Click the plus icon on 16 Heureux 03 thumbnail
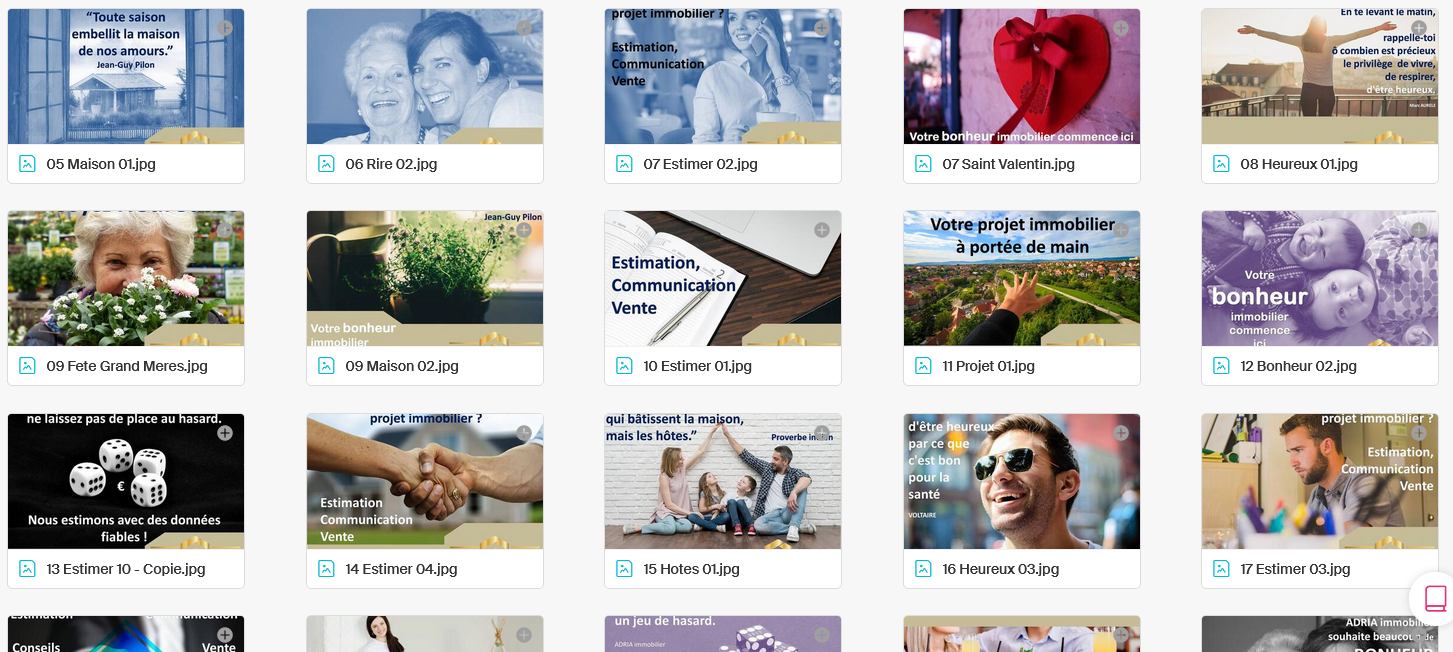 point(1121,433)
